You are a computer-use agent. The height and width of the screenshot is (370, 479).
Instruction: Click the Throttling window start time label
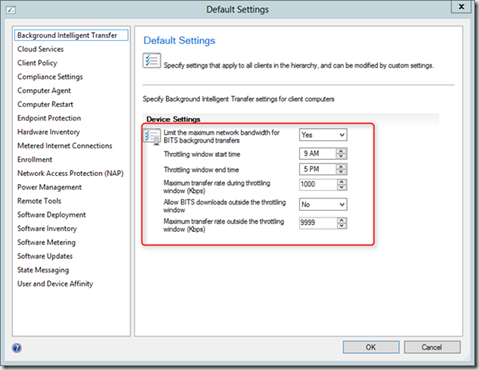[202, 154]
